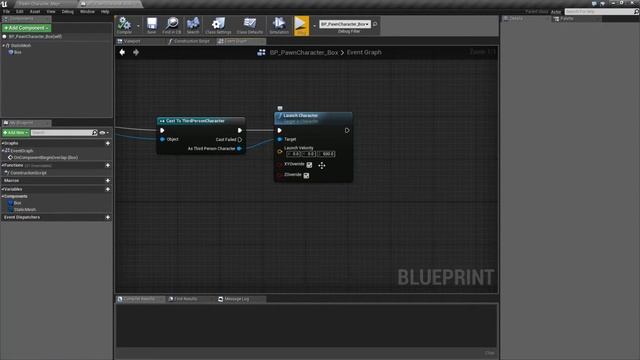This screenshot has width=640, height=360.
Task: Click the Launch Velocity vector pin
Action: point(280,151)
